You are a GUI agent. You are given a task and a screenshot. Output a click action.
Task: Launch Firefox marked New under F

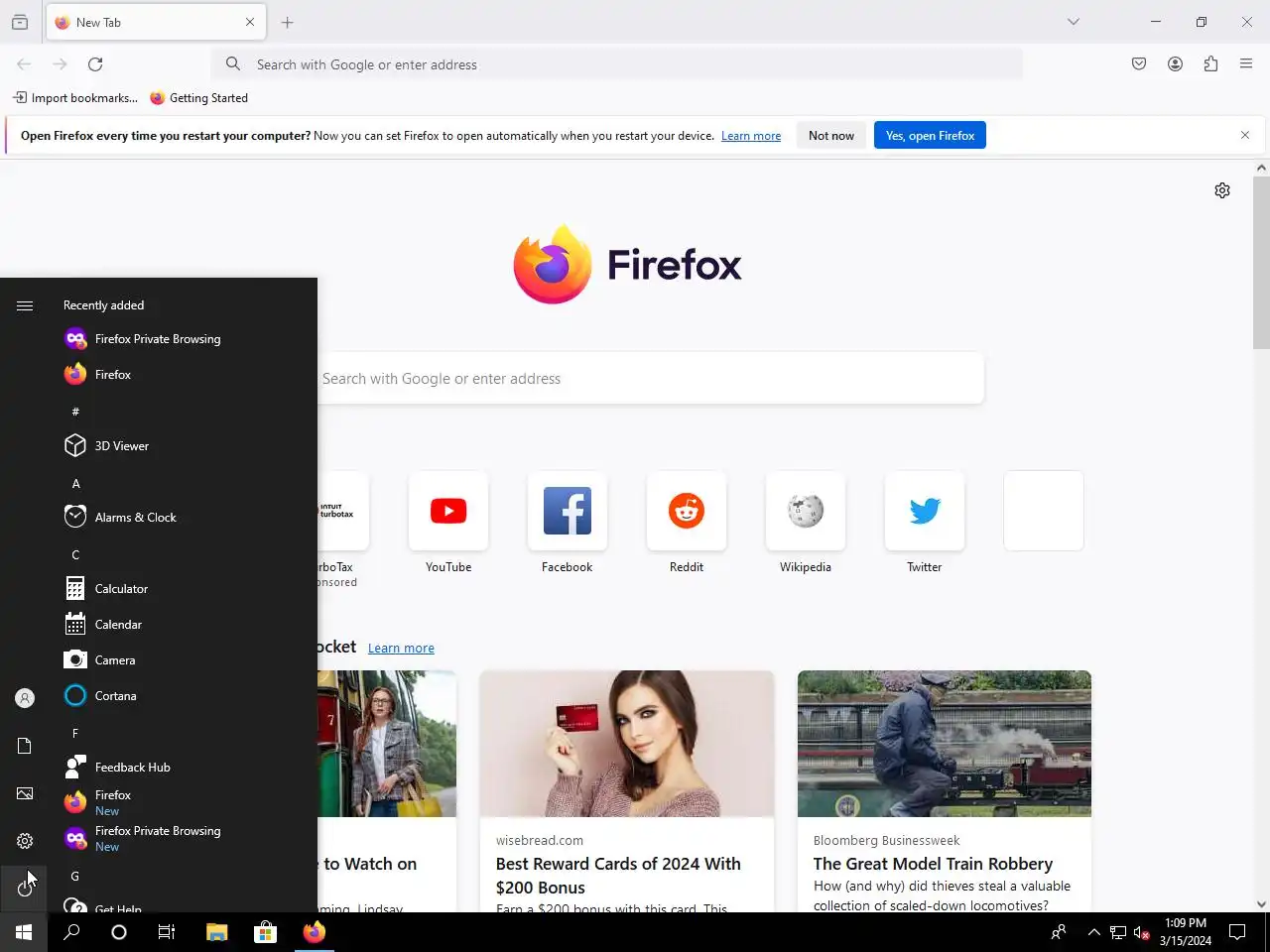coord(183,803)
